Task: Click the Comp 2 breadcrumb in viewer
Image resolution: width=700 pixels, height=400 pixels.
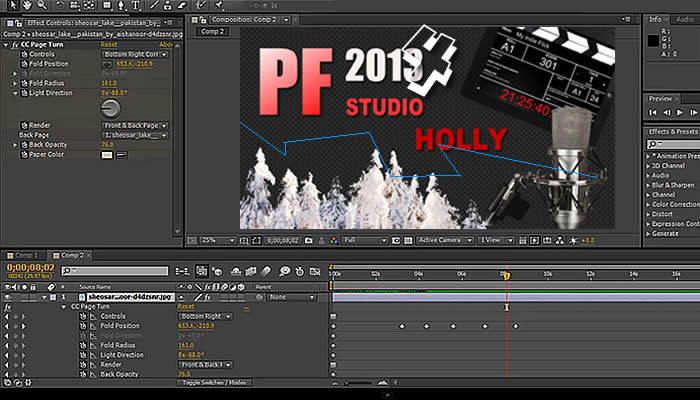Action: point(212,31)
